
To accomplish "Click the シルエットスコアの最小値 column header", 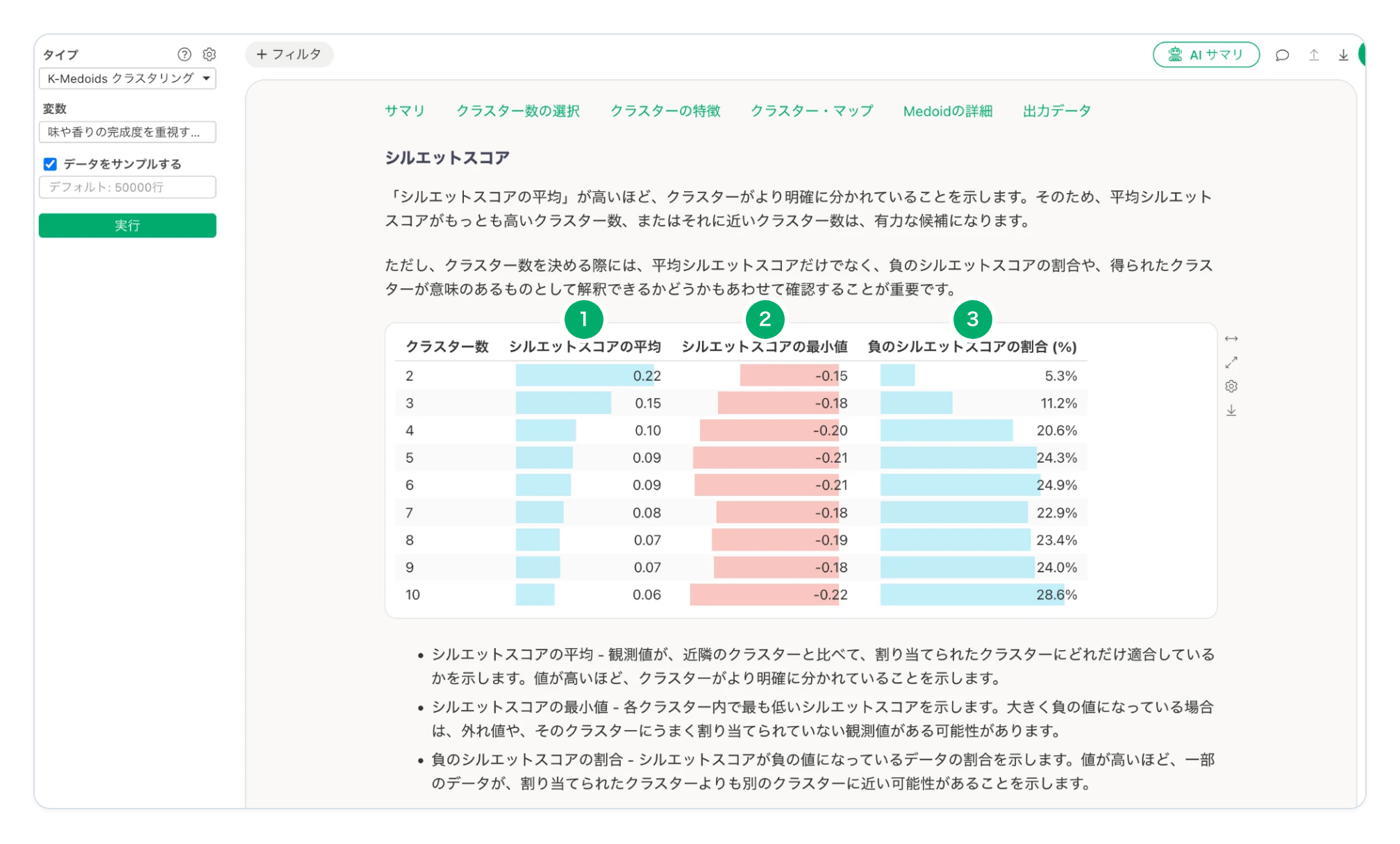I will (x=764, y=347).
